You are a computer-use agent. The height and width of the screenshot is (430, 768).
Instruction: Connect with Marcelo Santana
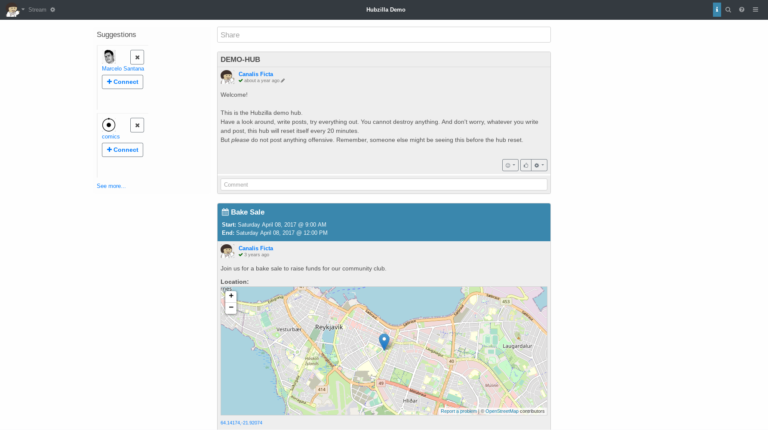(x=122, y=82)
